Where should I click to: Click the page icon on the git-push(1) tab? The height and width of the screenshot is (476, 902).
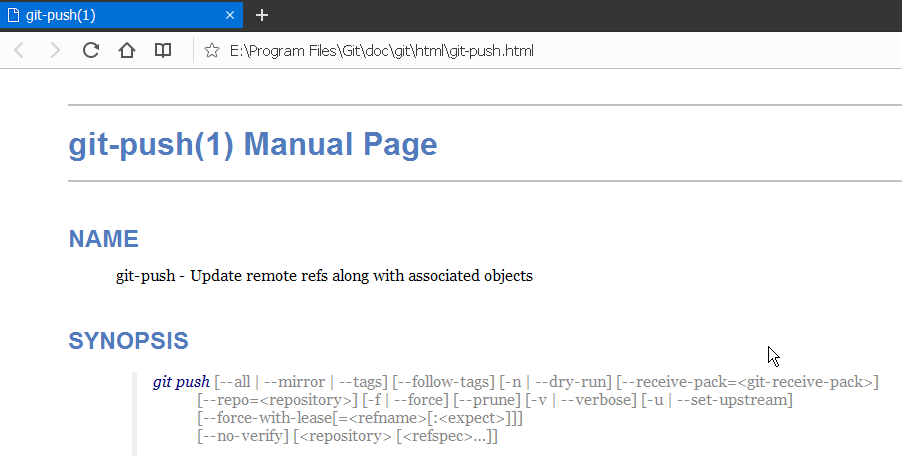(13, 15)
